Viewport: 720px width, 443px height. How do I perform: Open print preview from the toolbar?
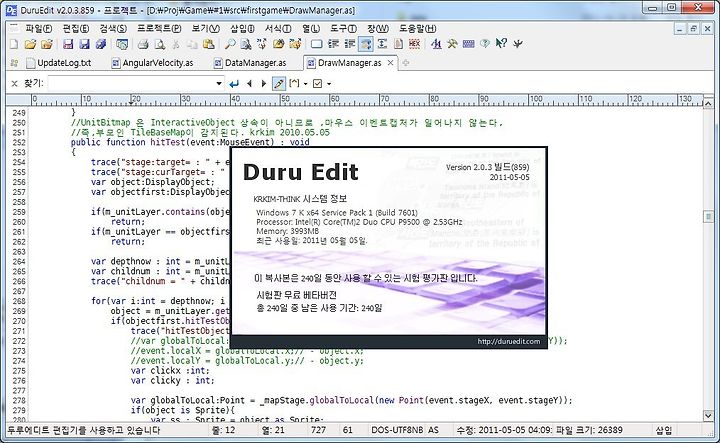point(159,44)
